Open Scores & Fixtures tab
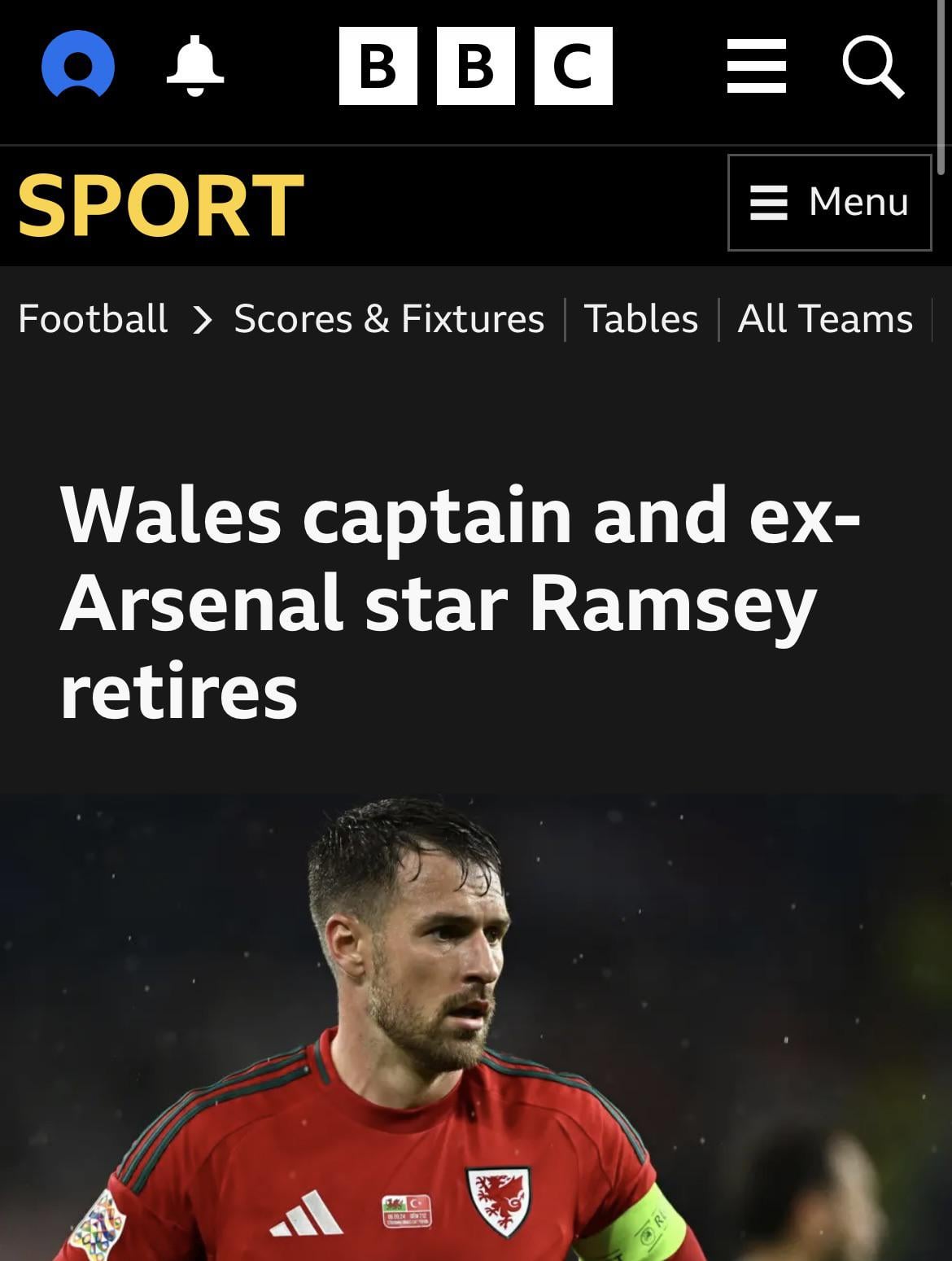This screenshot has width=952, height=1261. [x=389, y=318]
